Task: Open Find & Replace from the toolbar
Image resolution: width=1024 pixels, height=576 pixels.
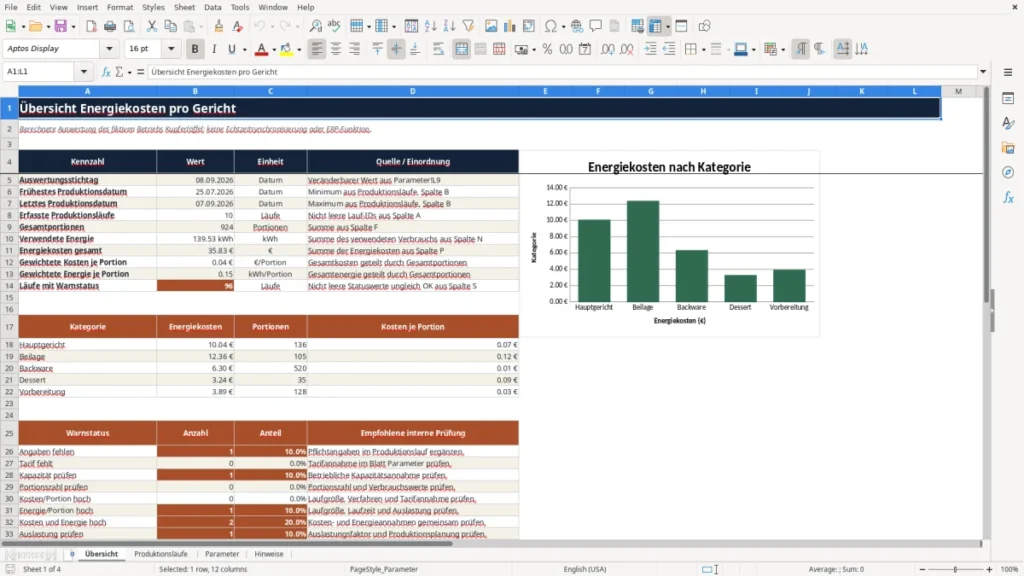Action: [315, 26]
